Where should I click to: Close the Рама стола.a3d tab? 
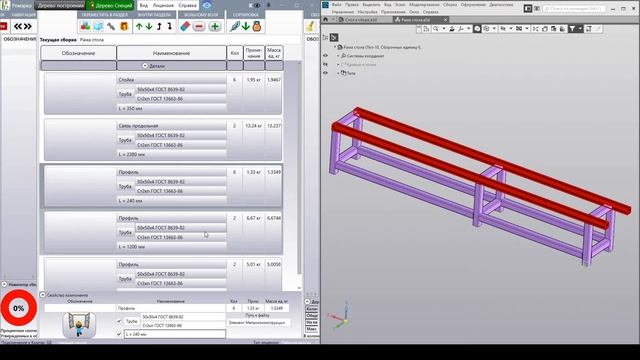point(445,19)
